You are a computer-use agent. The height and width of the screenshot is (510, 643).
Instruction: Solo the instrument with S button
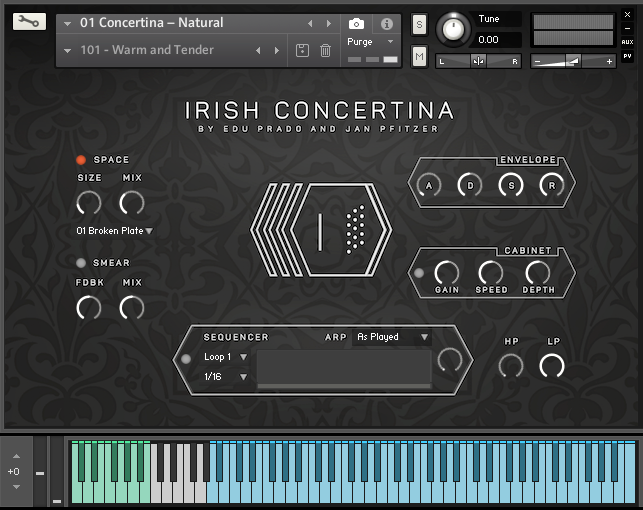(419, 23)
